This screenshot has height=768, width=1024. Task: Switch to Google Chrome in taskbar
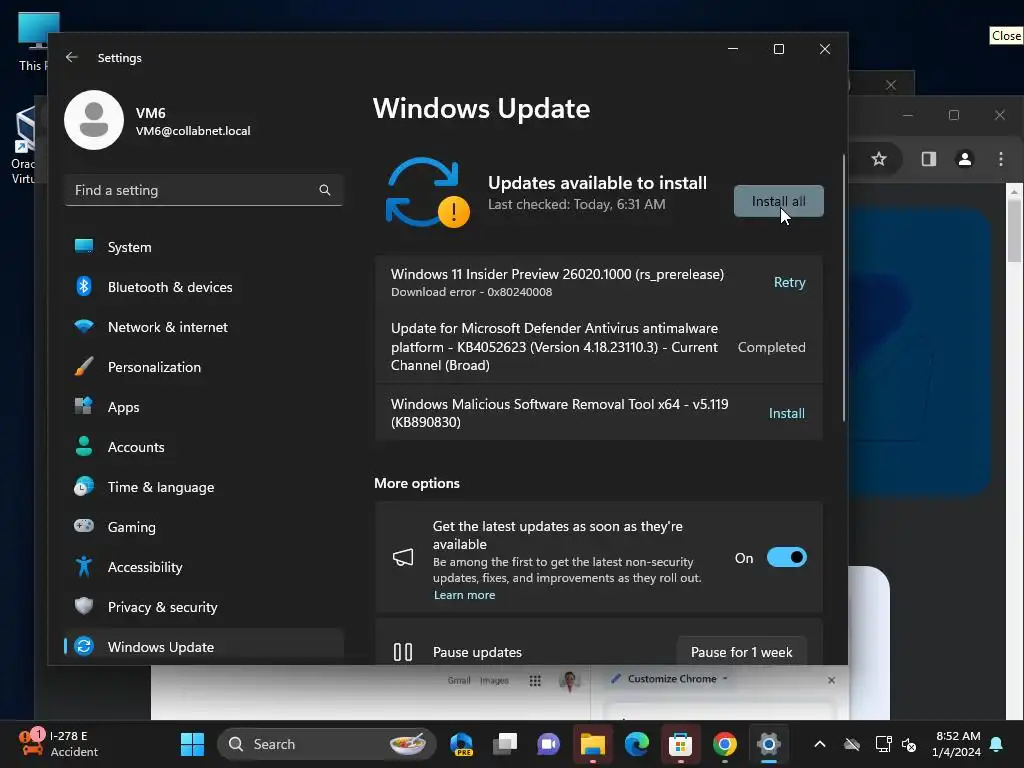click(725, 744)
